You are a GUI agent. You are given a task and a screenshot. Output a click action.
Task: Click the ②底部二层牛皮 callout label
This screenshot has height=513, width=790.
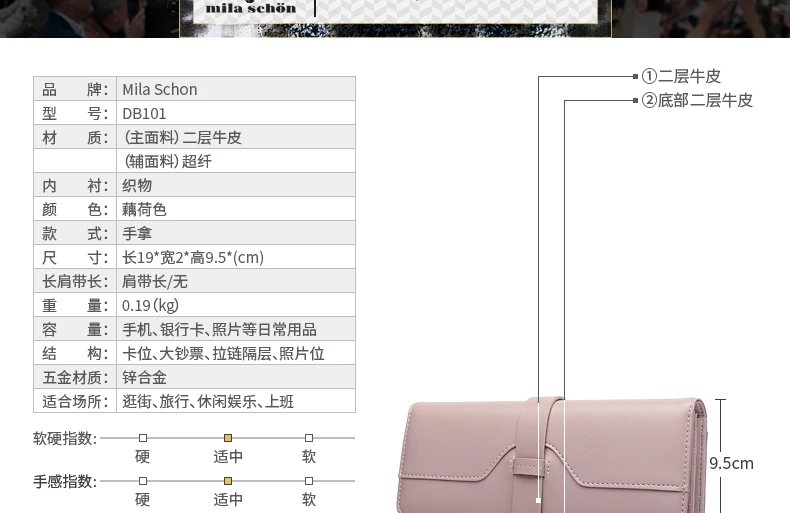tap(697, 100)
